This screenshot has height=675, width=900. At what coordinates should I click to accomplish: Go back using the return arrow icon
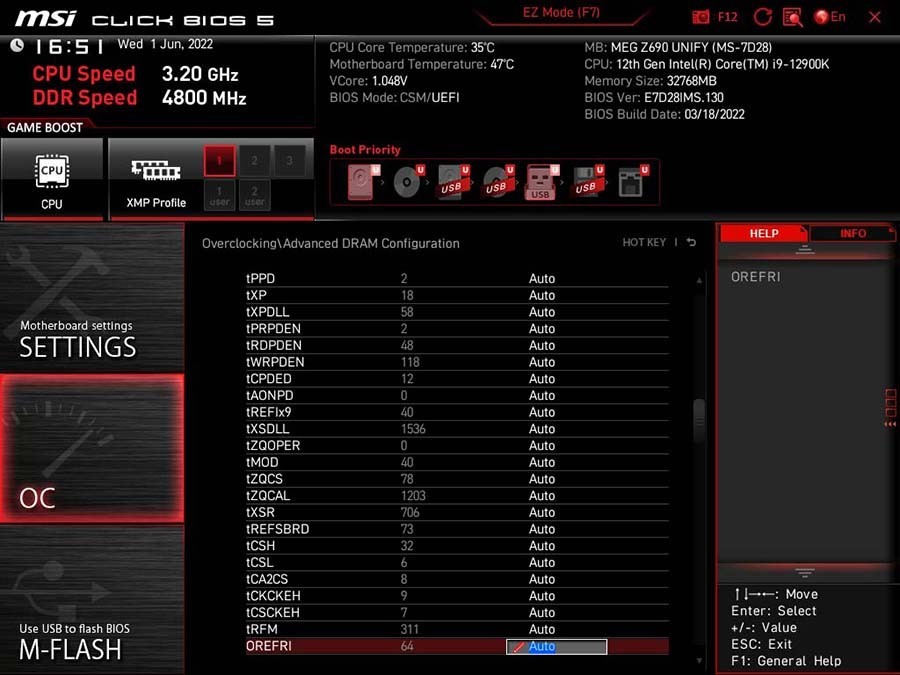[692, 243]
